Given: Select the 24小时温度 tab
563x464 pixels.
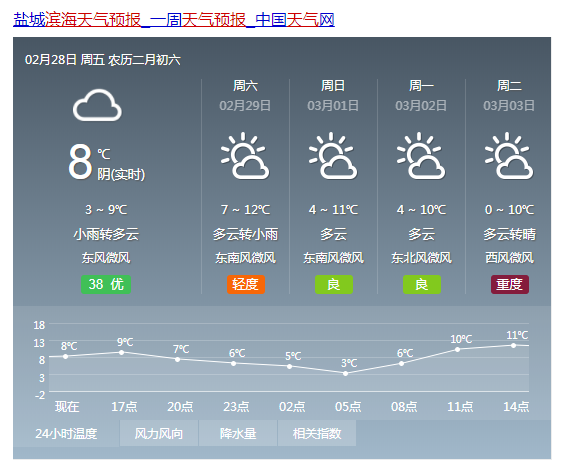Looking at the screenshot, I should pyautogui.click(x=66, y=433).
